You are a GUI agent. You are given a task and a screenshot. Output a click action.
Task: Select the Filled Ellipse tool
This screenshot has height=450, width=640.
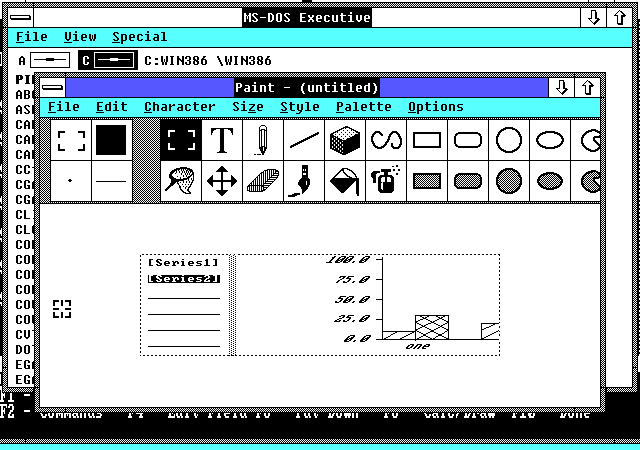coord(550,181)
